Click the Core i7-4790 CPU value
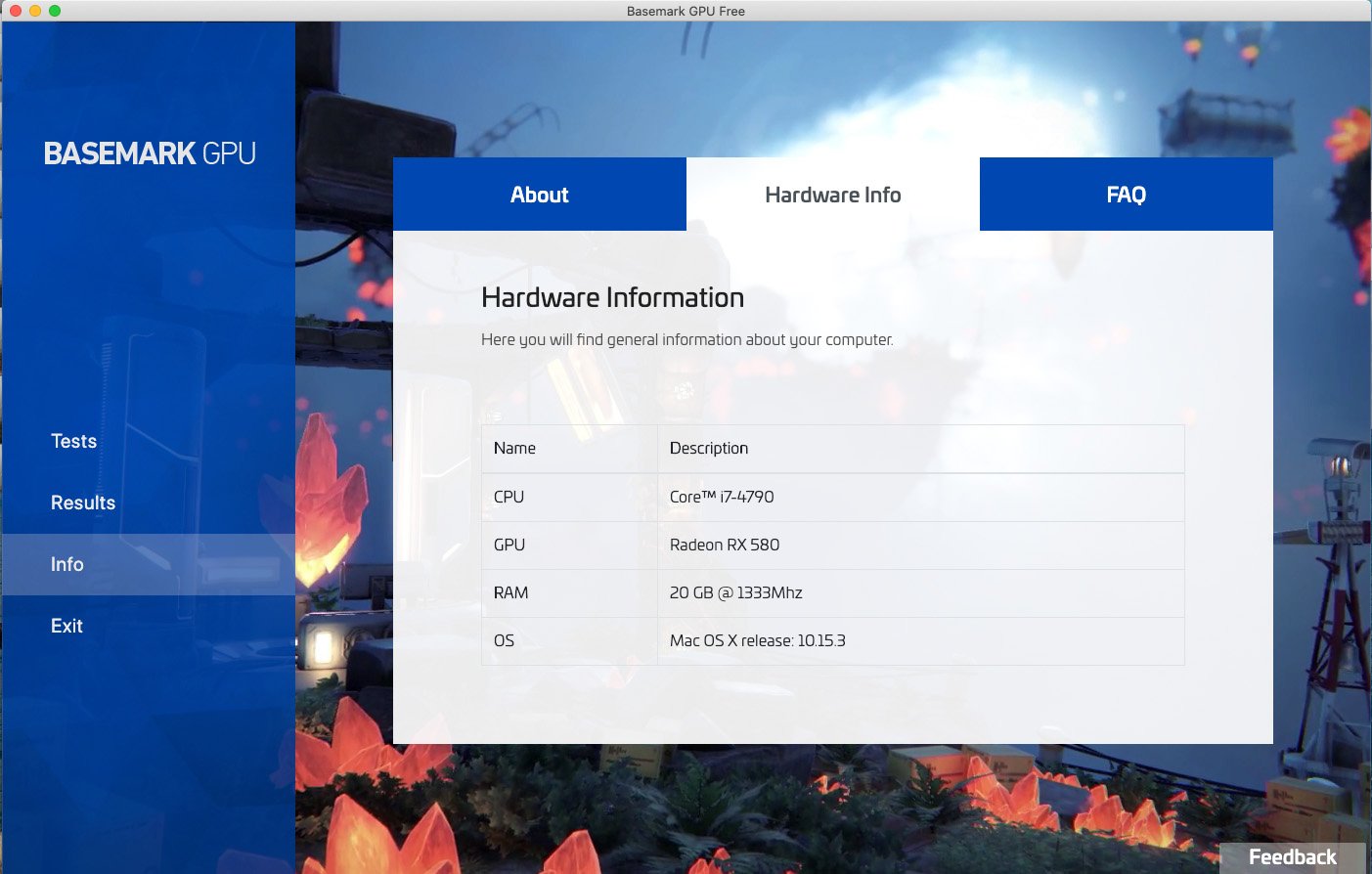 tap(722, 497)
